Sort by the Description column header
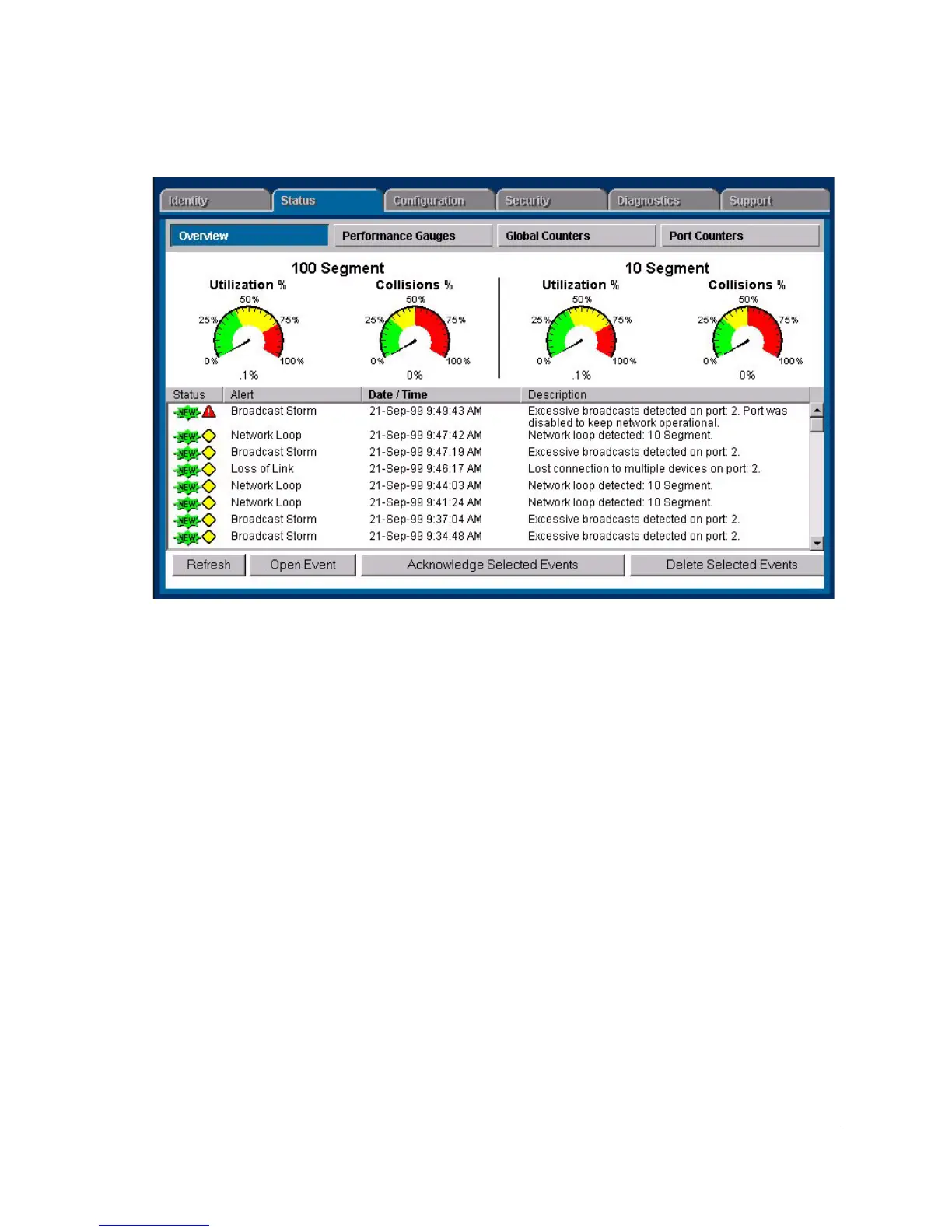This screenshot has height=1232, width=952. point(665,395)
